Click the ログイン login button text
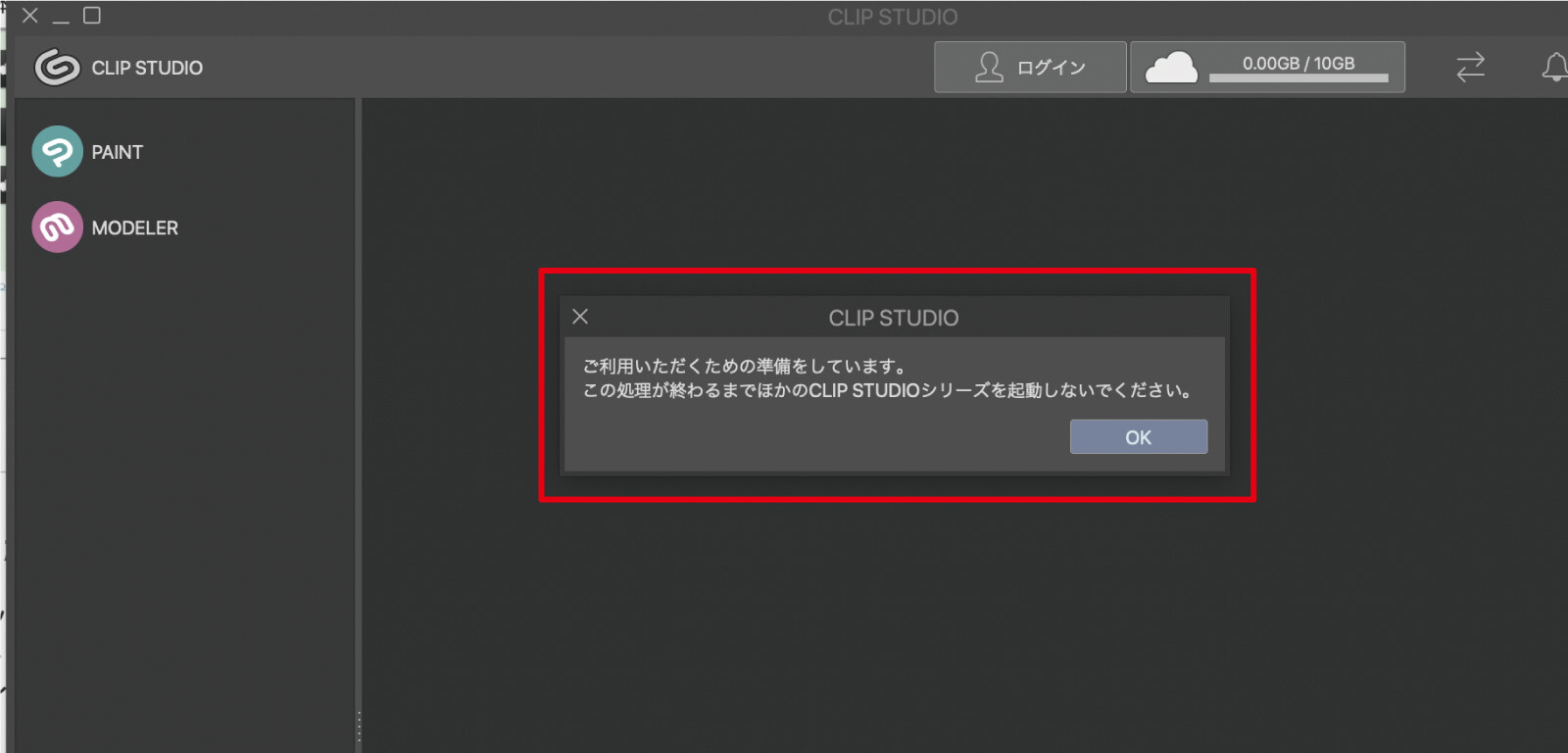Viewport: 1568px width, 753px height. pyautogui.click(x=1051, y=68)
